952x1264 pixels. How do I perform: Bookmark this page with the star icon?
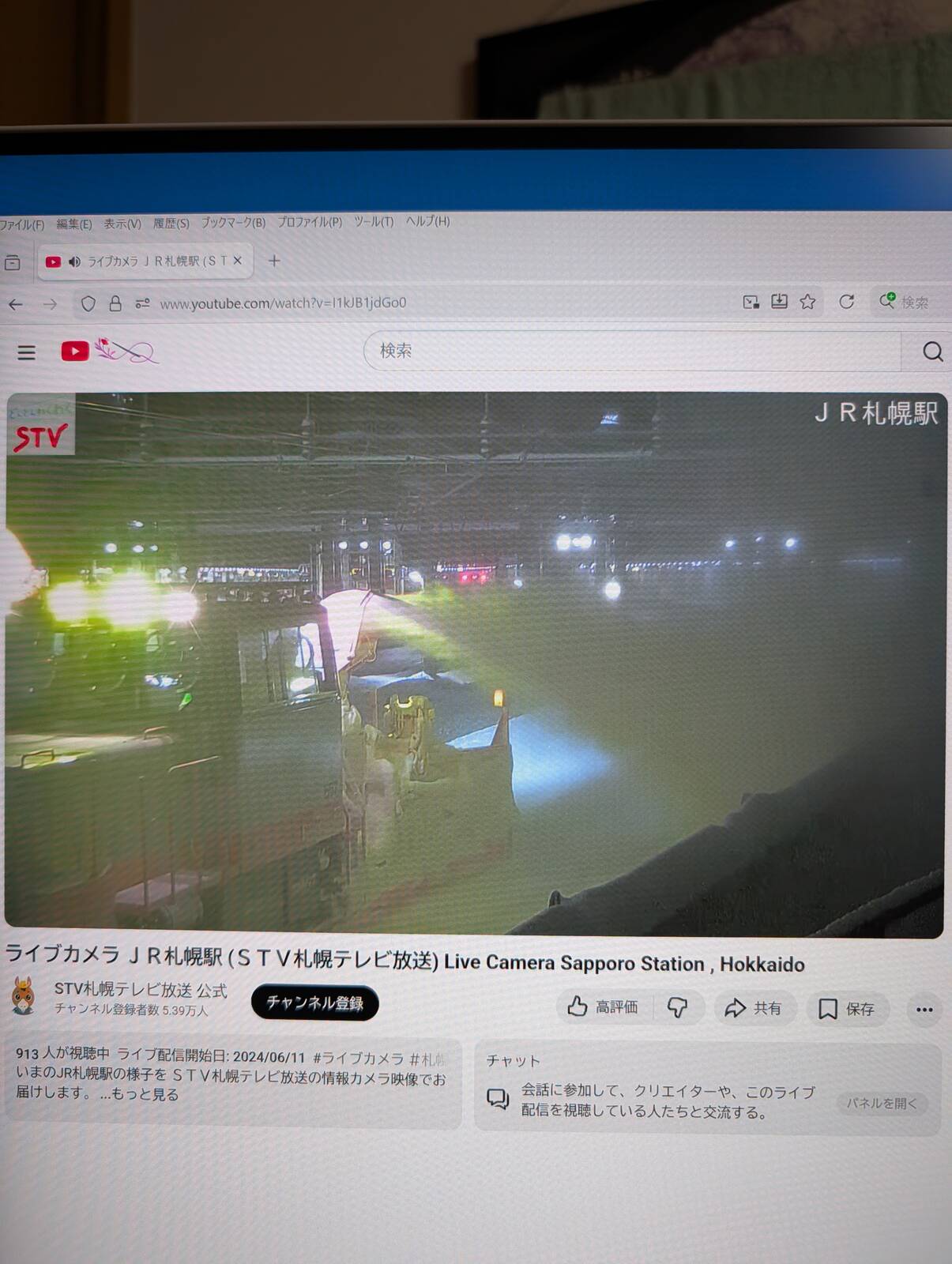pyautogui.click(x=807, y=301)
